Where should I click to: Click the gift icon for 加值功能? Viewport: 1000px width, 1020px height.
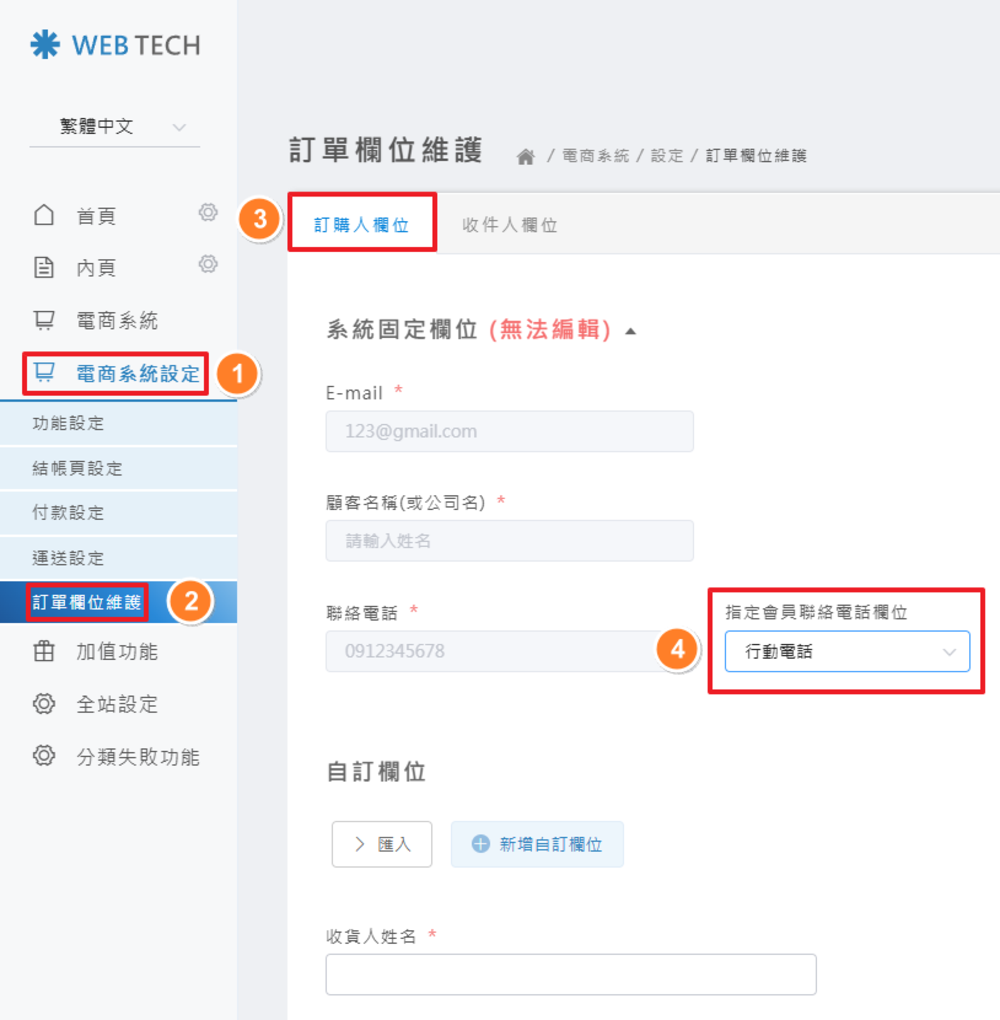pyautogui.click(x=44, y=652)
